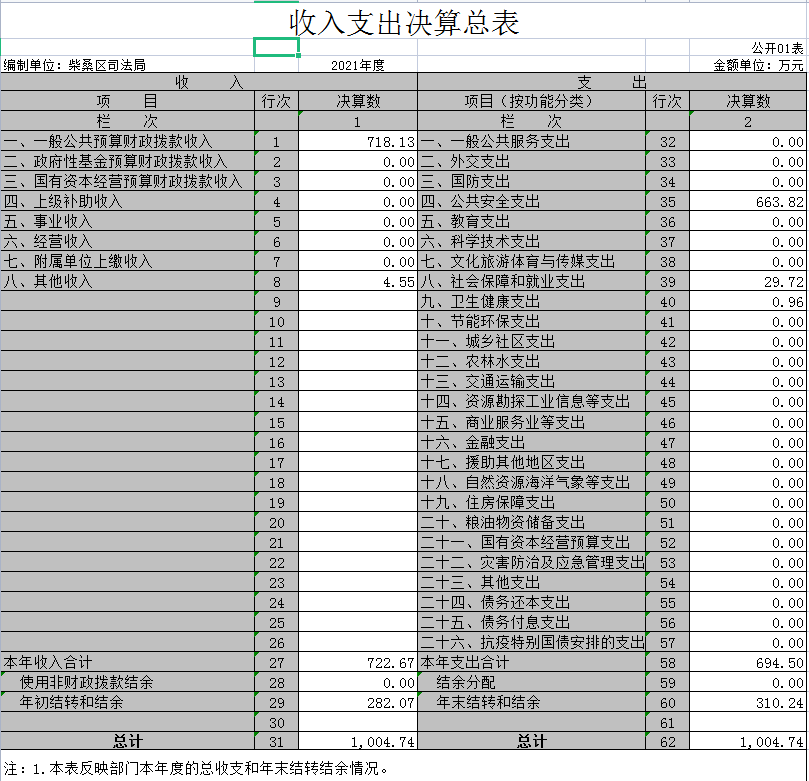Select the 编制单位：柴桑区司法局 cell
The image size is (809, 781).
pyautogui.click(x=75, y=65)
